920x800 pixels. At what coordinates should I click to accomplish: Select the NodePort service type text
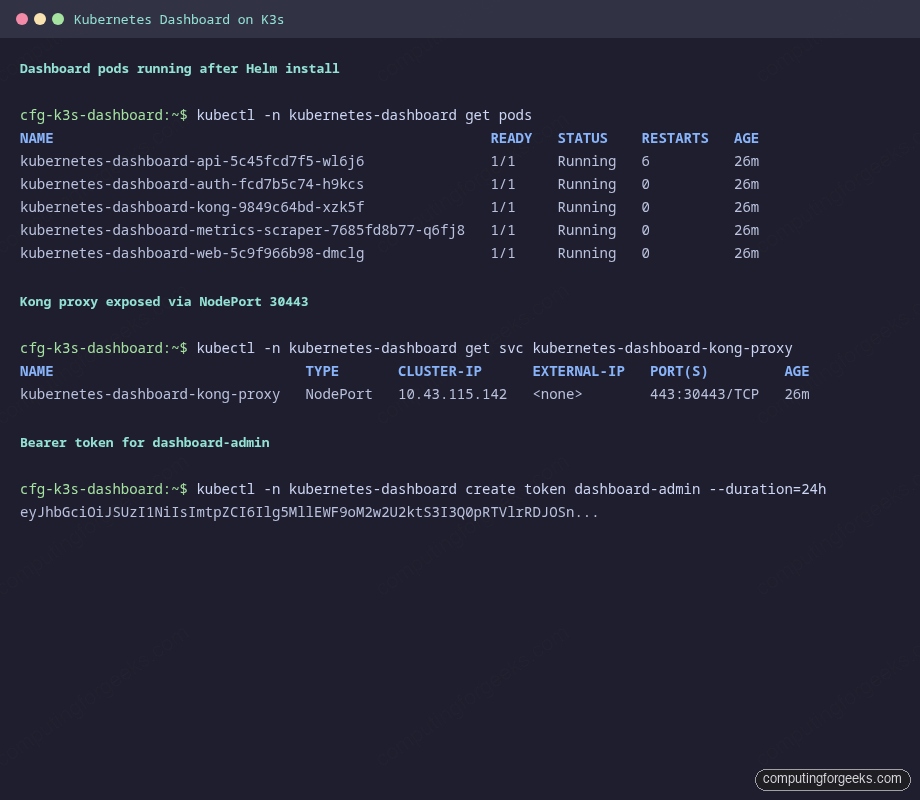(338, 394)
